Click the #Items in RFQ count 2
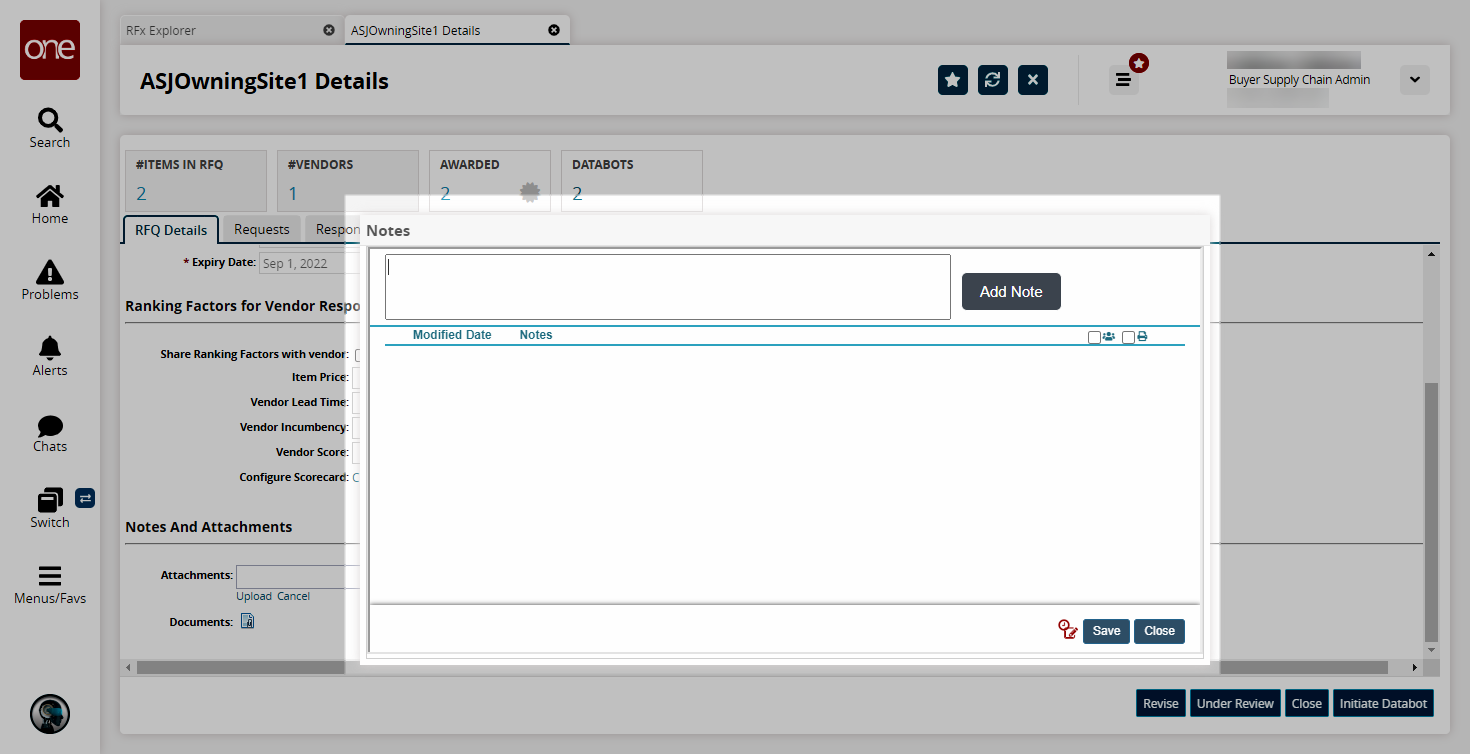 click(141, 194)
